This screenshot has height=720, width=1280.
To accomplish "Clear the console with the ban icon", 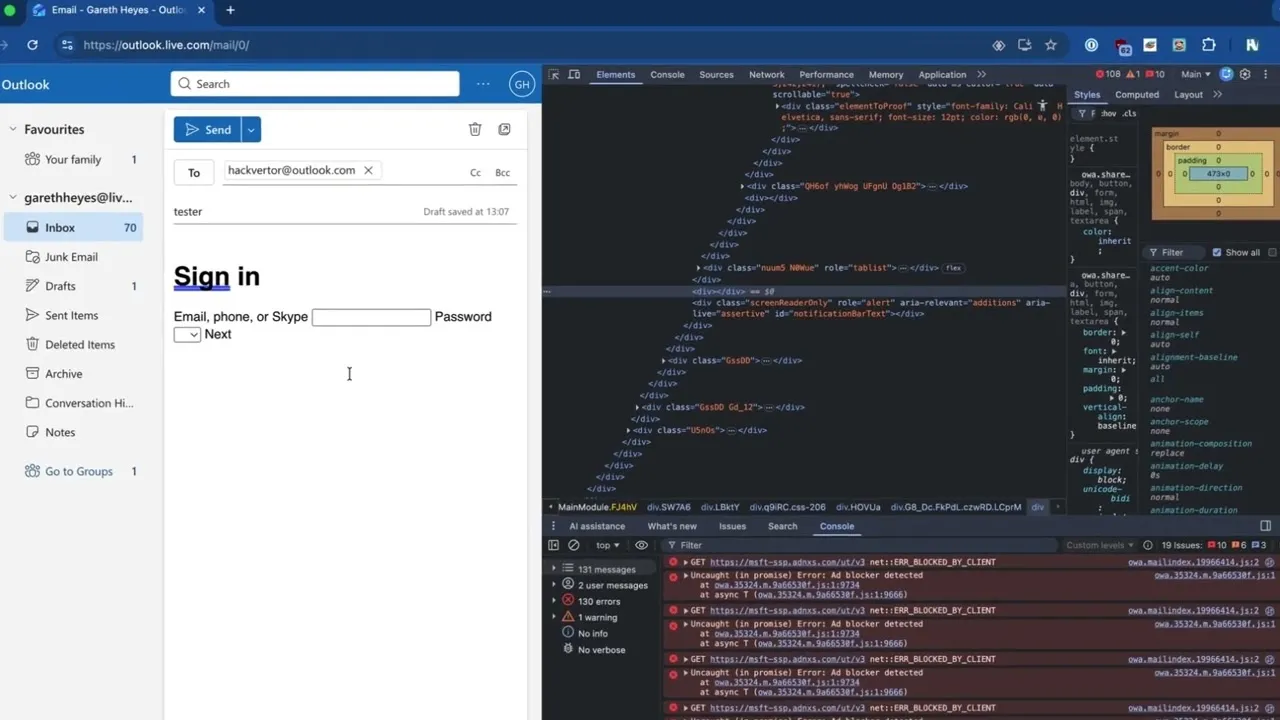I will (574, 545).
